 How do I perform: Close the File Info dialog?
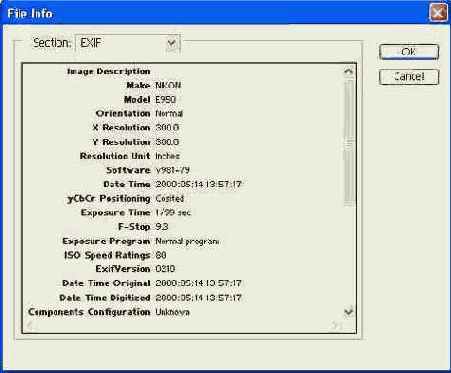(x=438, y=13)
